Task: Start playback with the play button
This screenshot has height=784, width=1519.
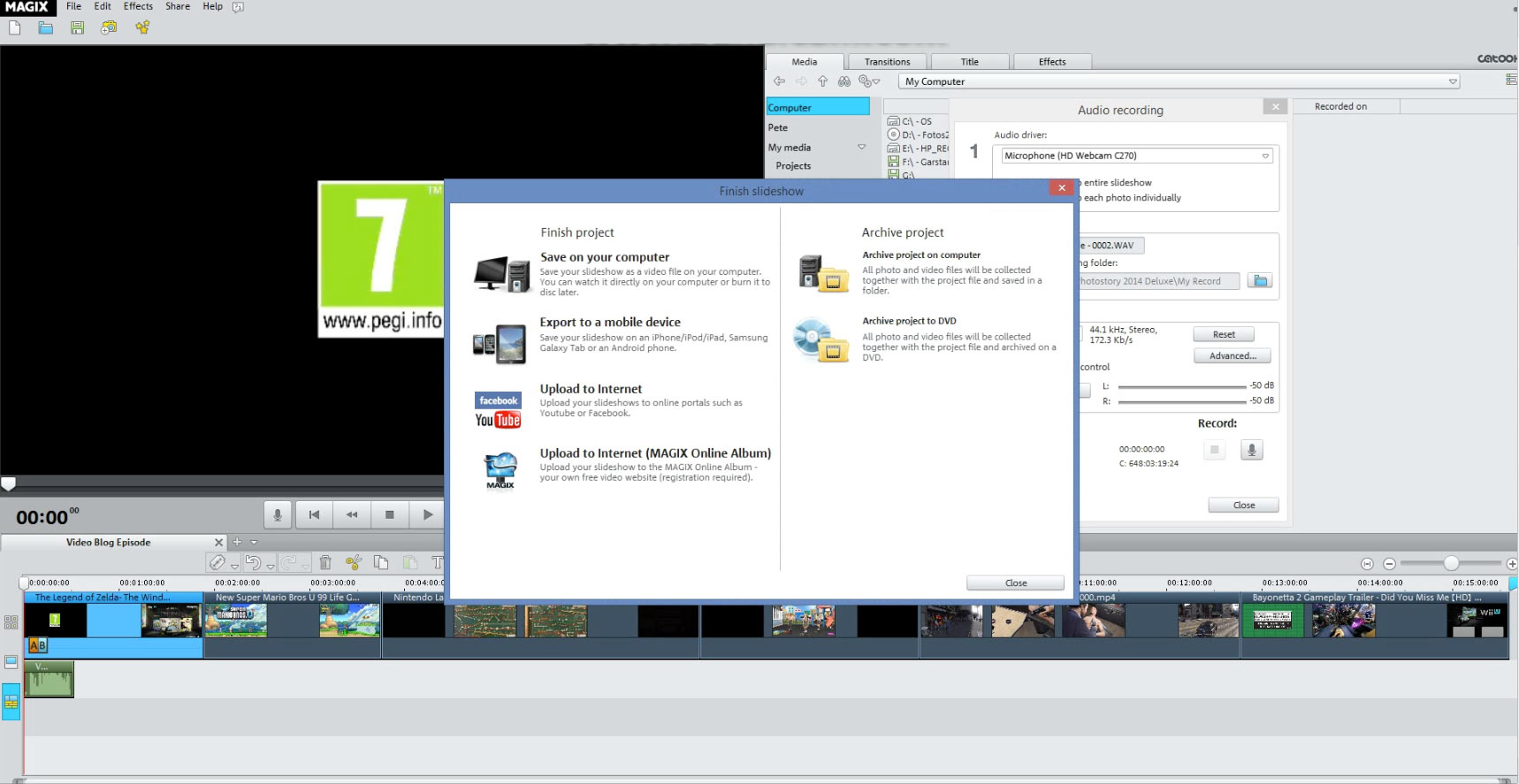Action: point(428,514)
